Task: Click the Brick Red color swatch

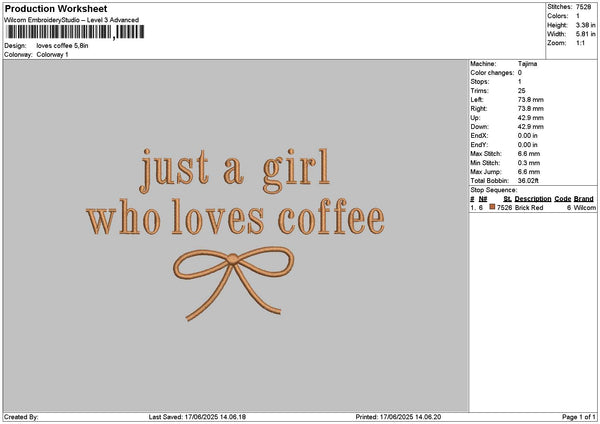Action: (x=492, y=207)
